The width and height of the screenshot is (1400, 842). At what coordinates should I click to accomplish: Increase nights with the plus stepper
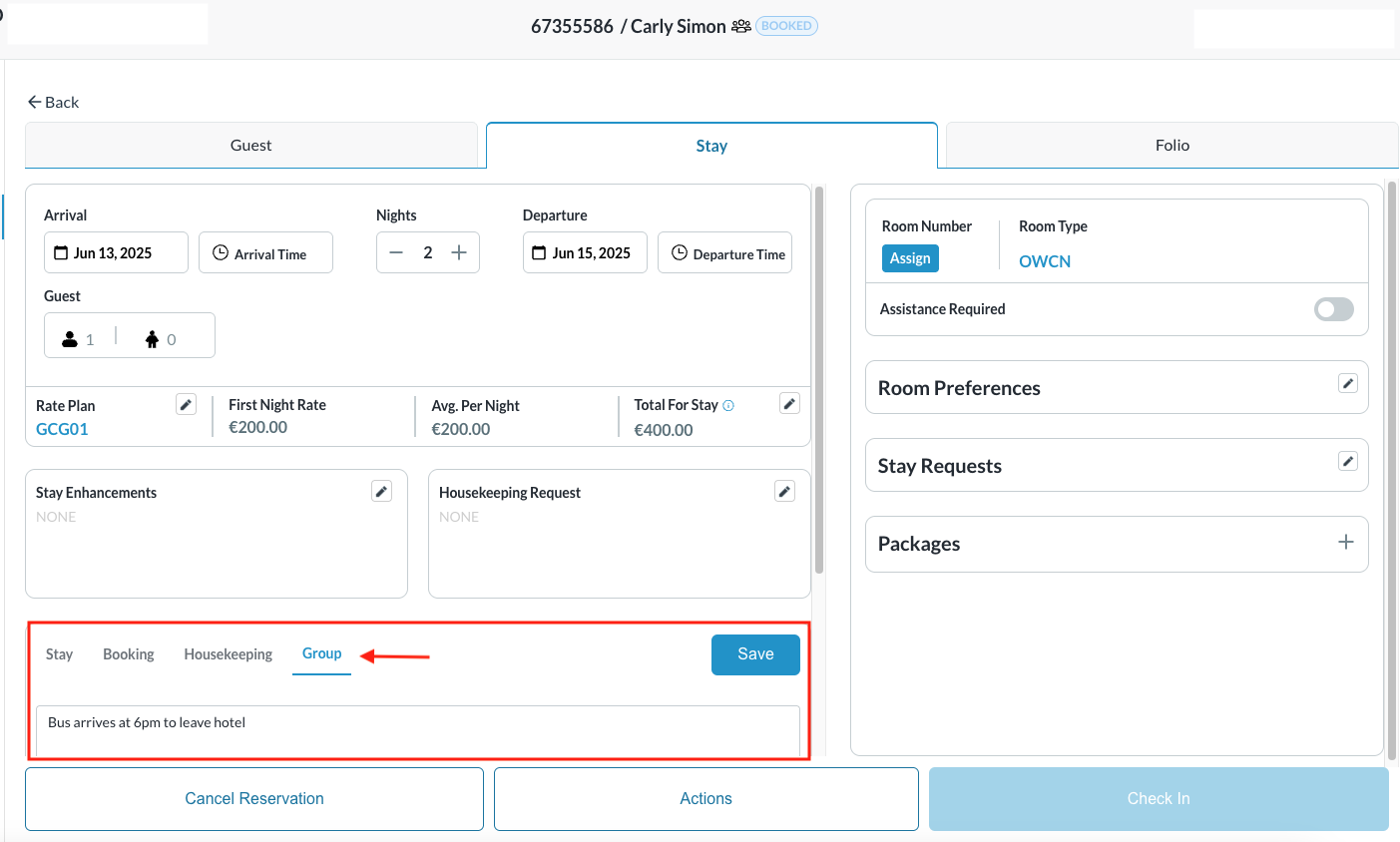point(459,252)
